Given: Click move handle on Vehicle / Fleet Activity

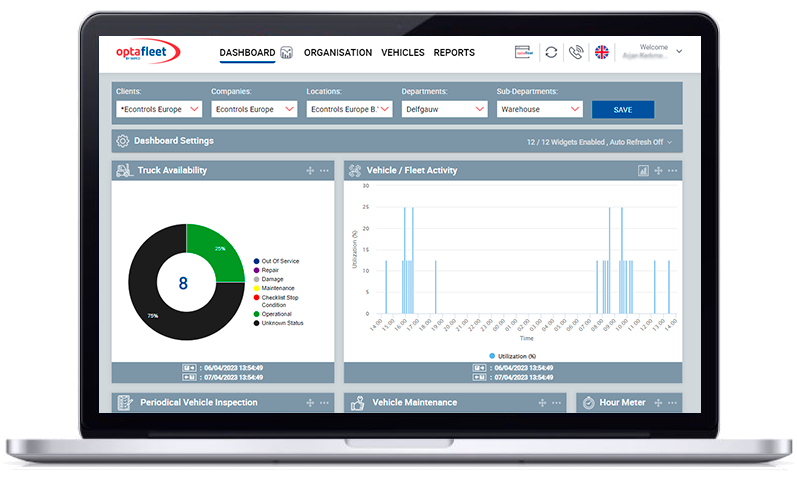Looking at the screenshot, I should tap(658, 171).
